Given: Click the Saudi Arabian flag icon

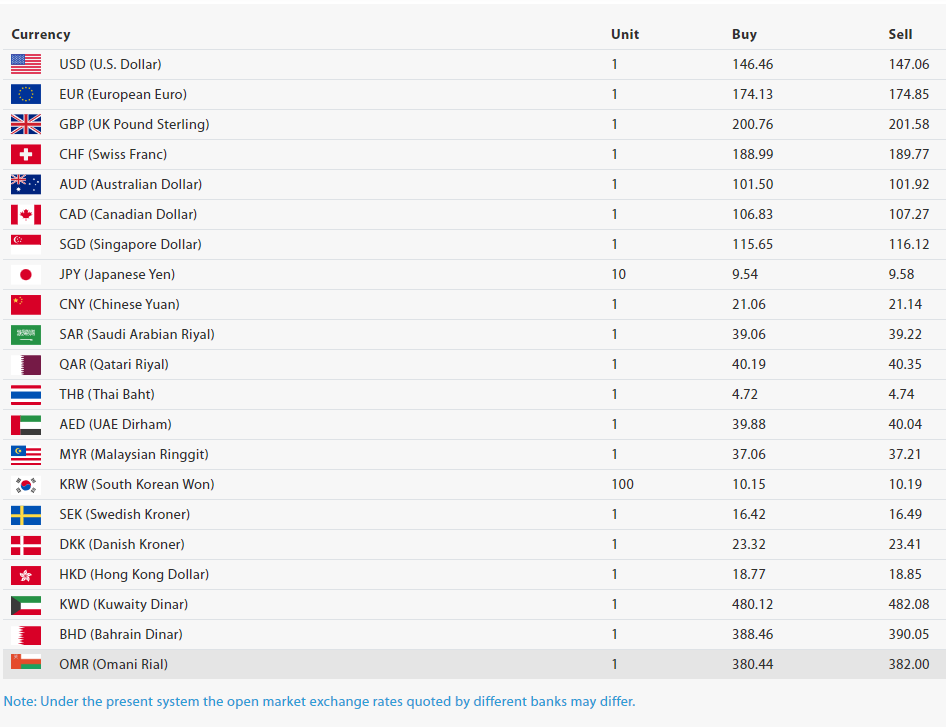Looking at the screenshot, I should coord(26,334).
